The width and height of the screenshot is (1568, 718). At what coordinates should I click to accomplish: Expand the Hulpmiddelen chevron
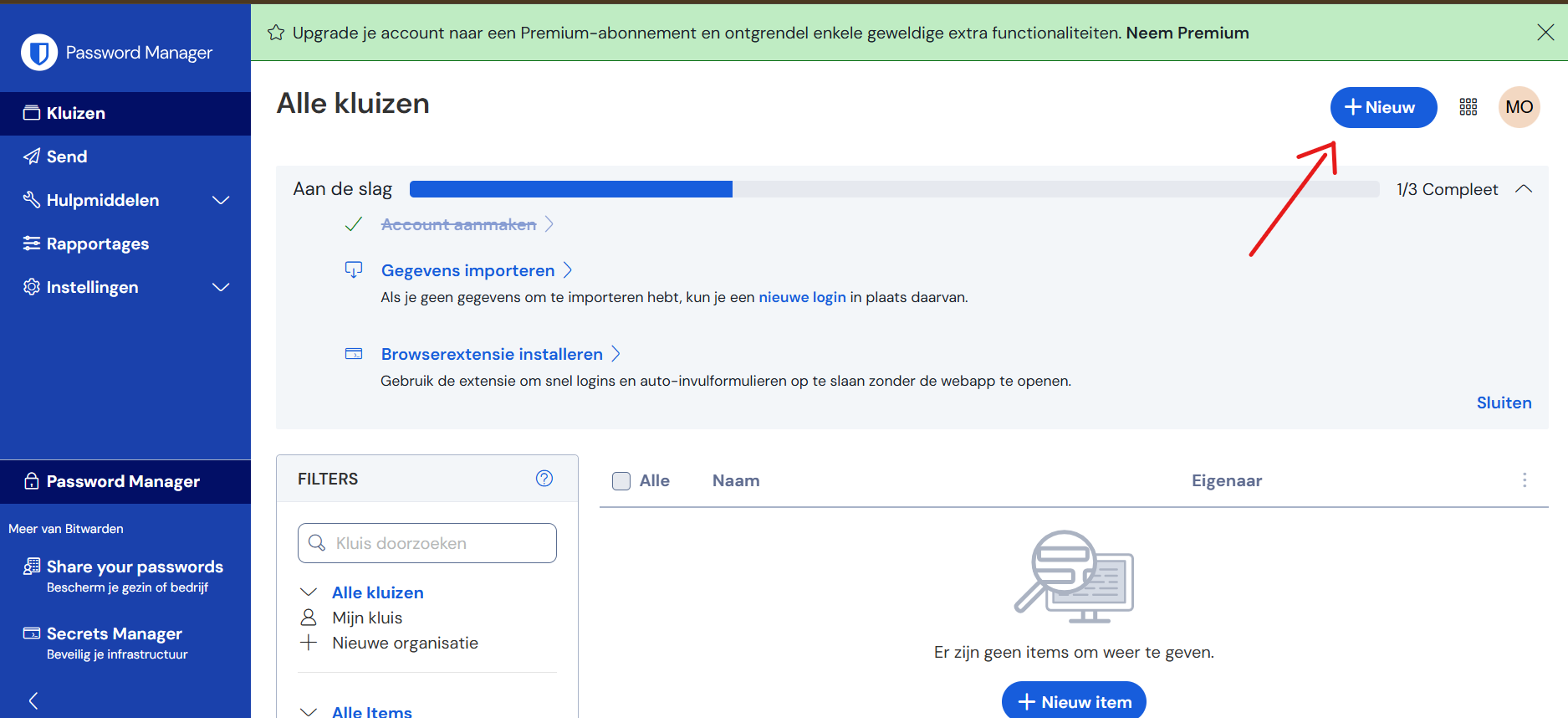221,200
